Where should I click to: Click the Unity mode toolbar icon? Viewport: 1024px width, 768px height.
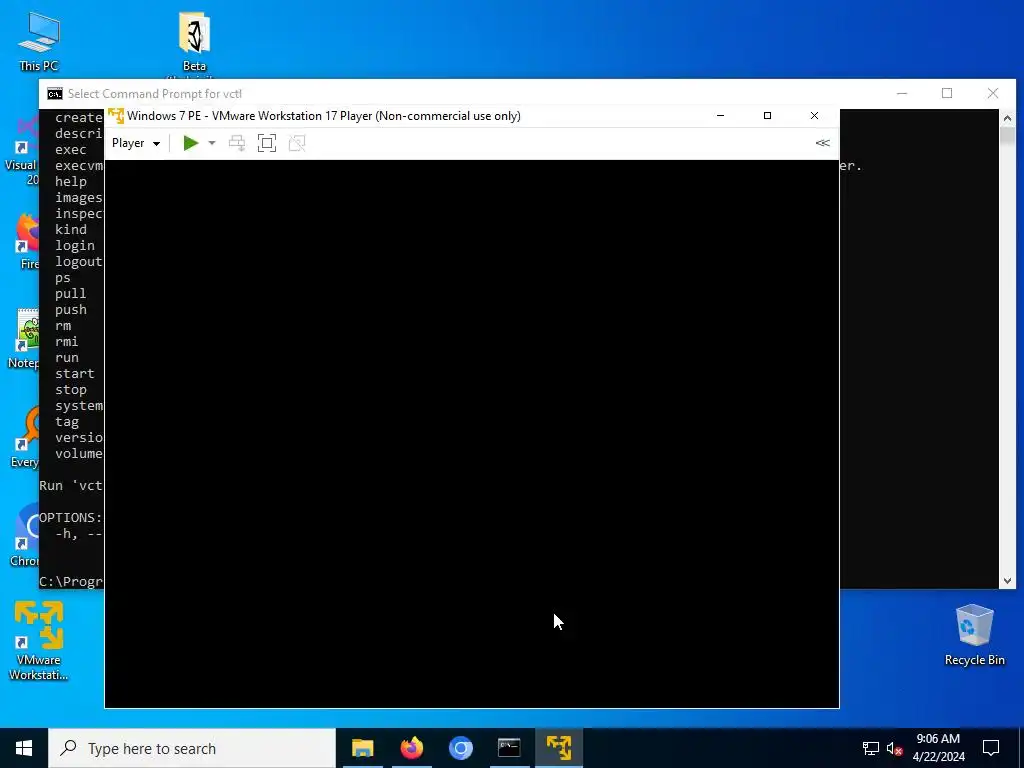click(297, 143)
